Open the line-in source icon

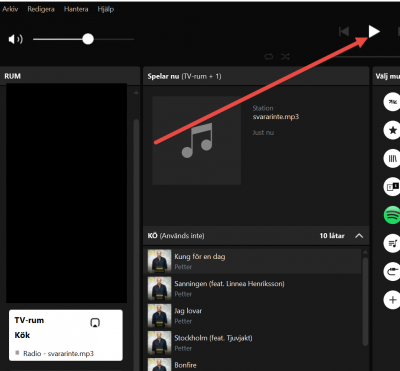(392, 271)
